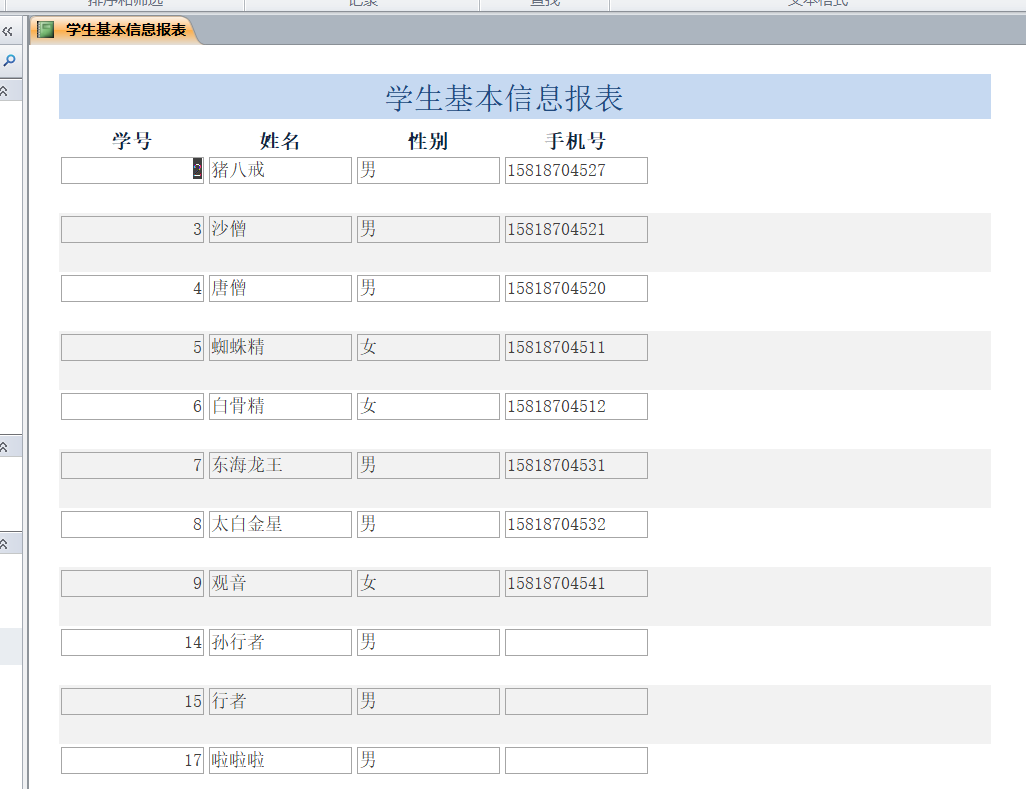Select the gender field in 白骨精's row

click(428, 406)
